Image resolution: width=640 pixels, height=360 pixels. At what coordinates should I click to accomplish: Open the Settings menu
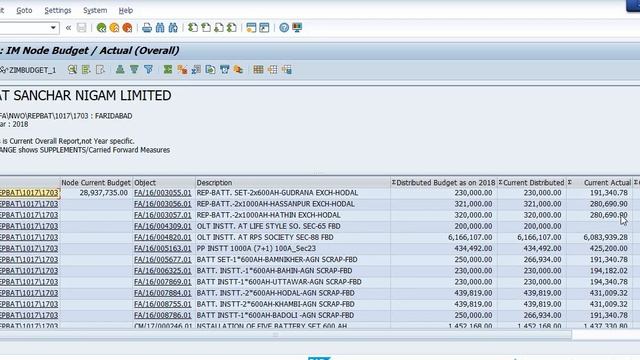pos(58,10)
